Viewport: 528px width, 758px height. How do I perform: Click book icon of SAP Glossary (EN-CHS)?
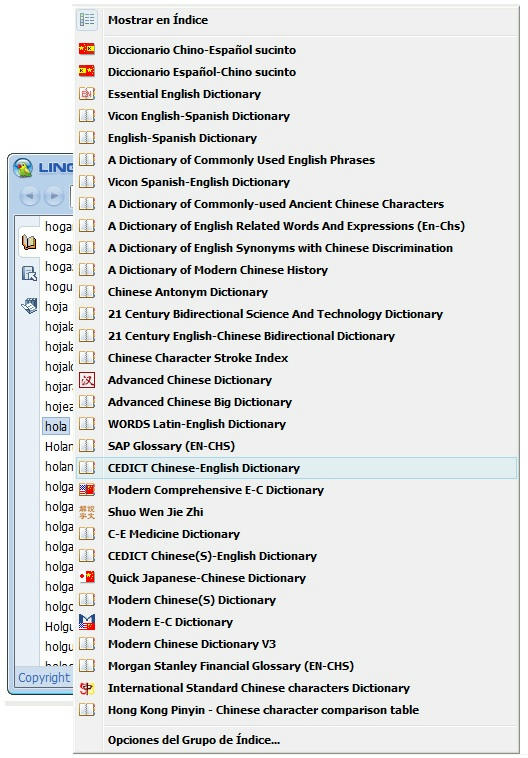[x=87, y=446]
